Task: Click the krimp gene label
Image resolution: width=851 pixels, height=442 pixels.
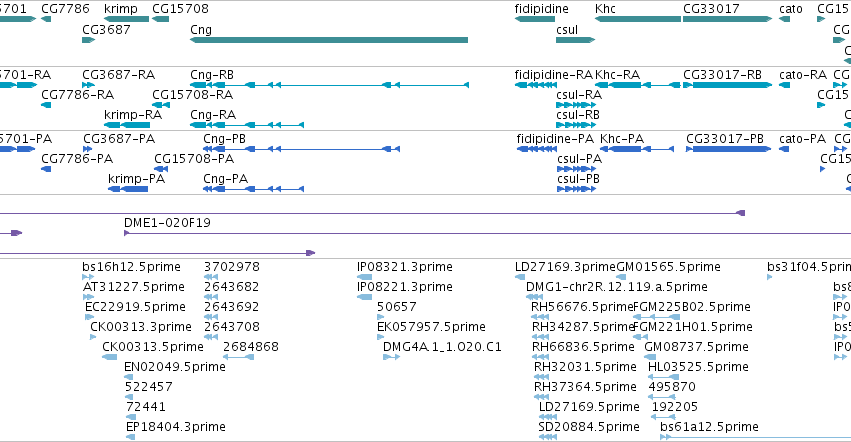Action: pos(120,9)
